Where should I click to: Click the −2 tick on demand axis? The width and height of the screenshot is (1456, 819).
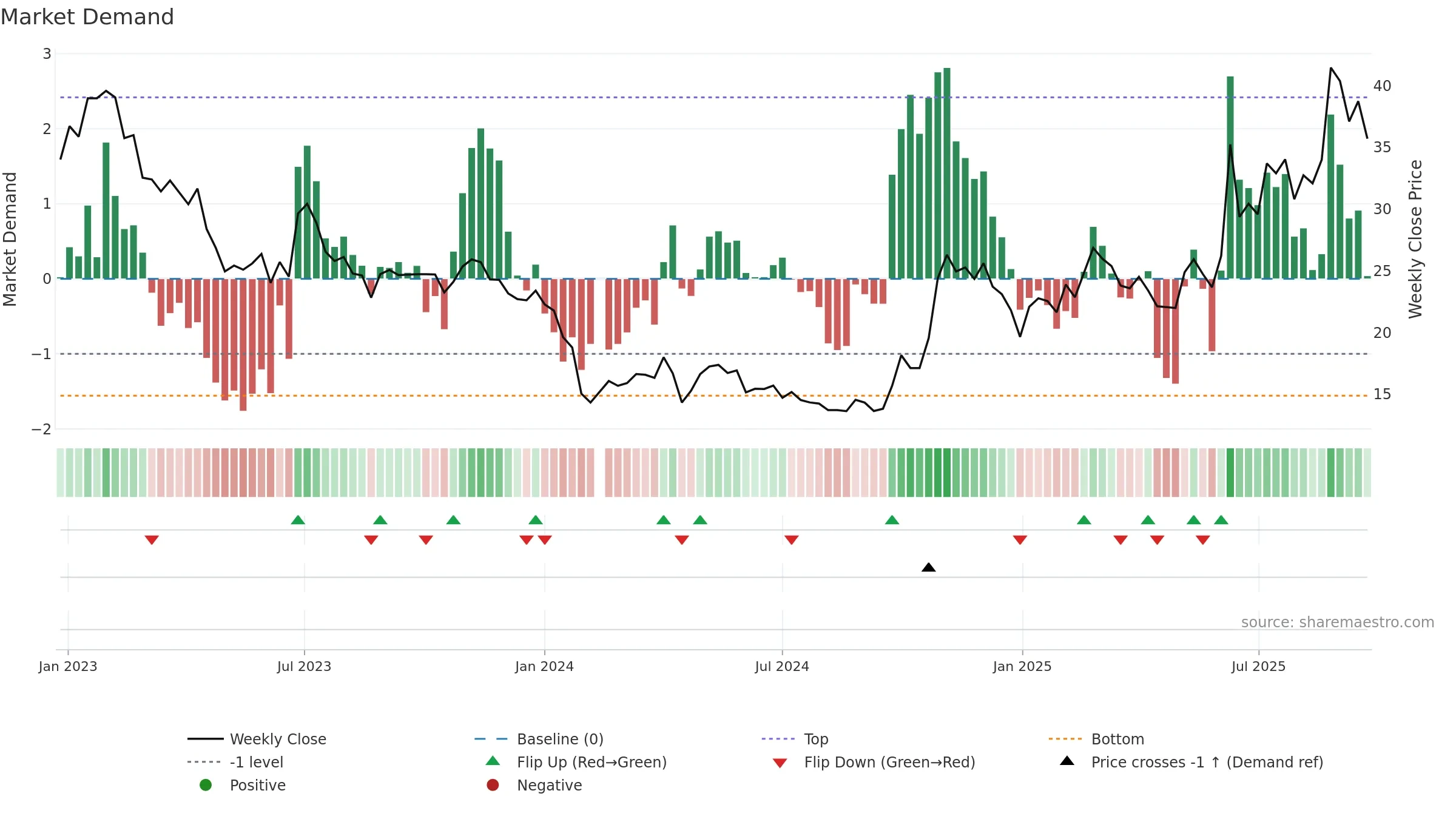(41, 430)
